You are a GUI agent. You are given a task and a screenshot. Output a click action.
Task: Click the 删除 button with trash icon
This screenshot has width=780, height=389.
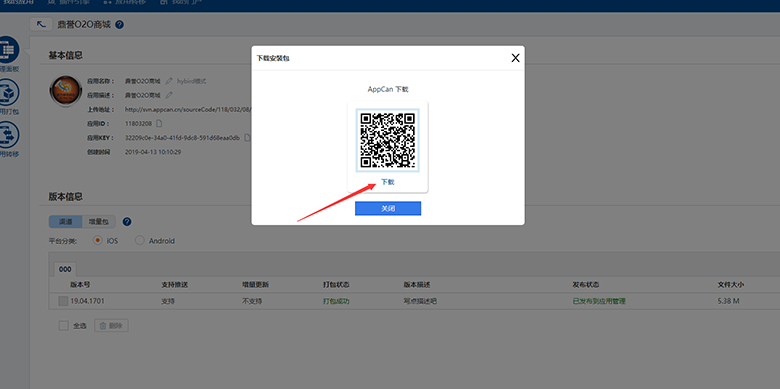pos(111,326)
